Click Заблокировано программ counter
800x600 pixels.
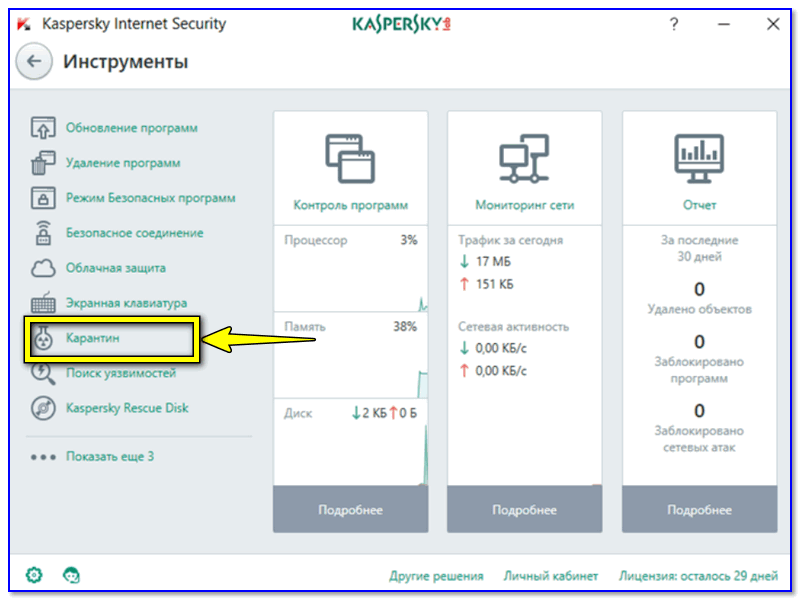pyautogui.click(x=699, y=359)
